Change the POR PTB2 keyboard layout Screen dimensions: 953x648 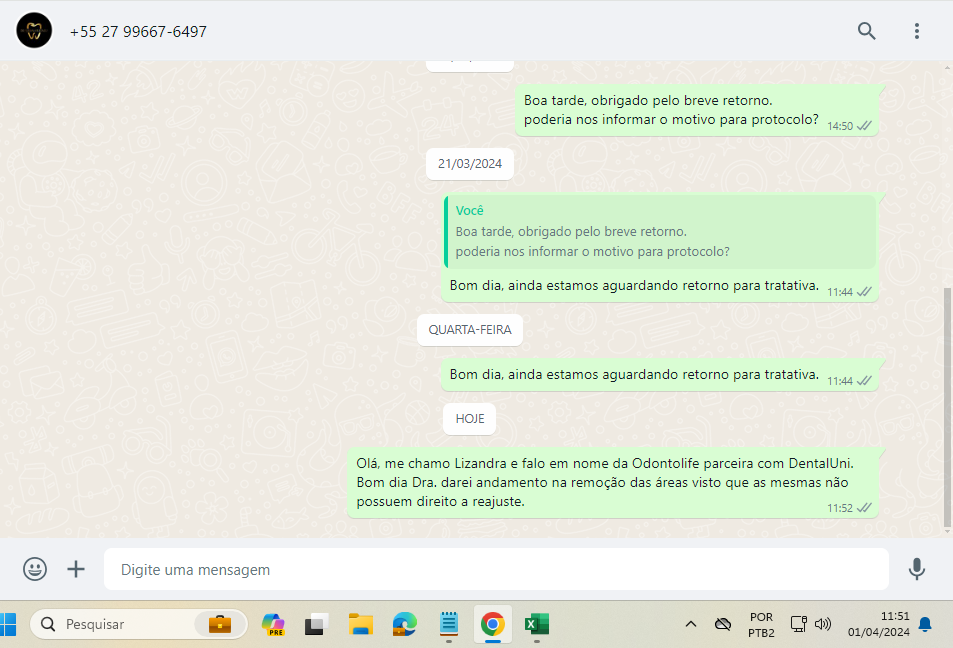[761, 625]
